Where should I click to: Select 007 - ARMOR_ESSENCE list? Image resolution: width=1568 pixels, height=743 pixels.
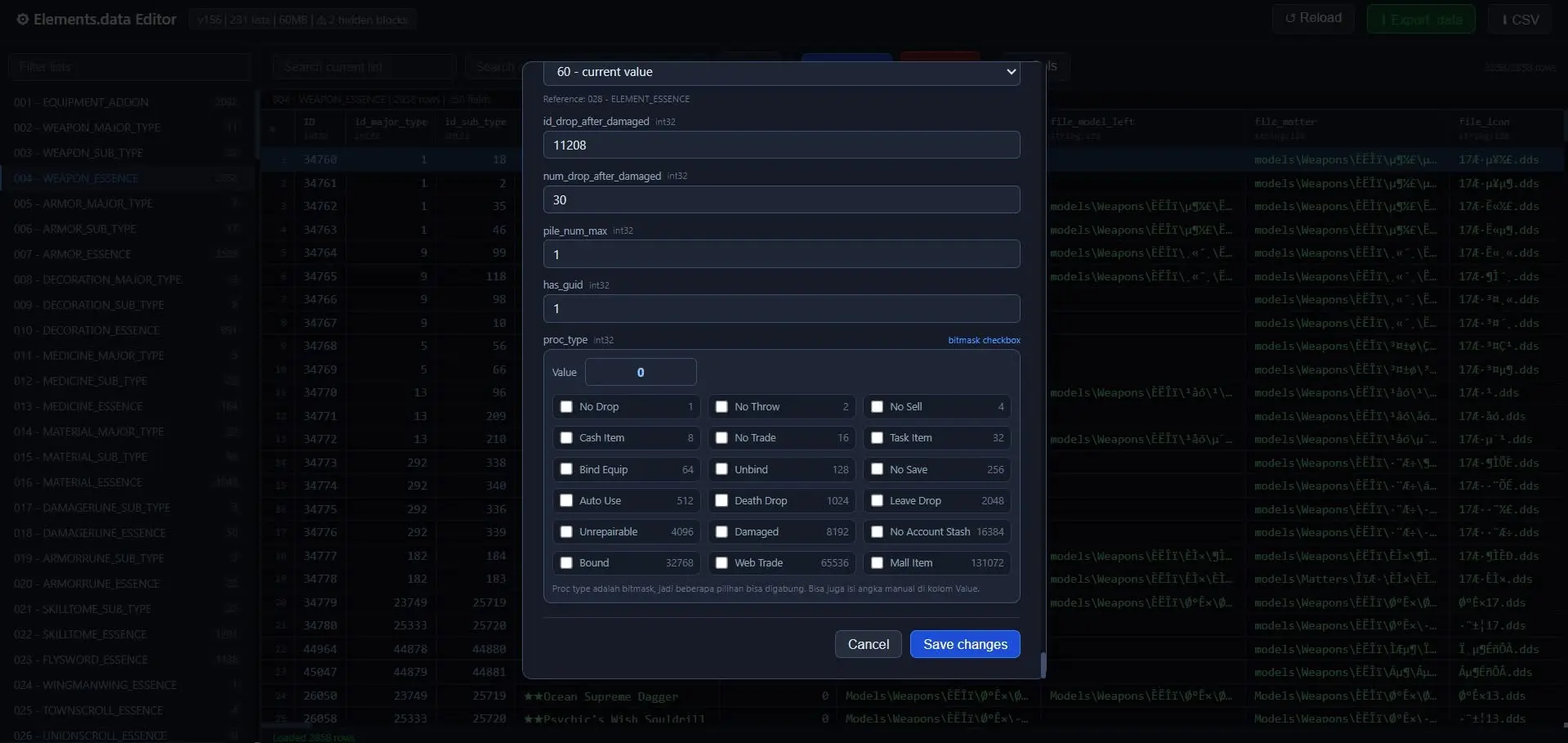click(x=127, y=254)
